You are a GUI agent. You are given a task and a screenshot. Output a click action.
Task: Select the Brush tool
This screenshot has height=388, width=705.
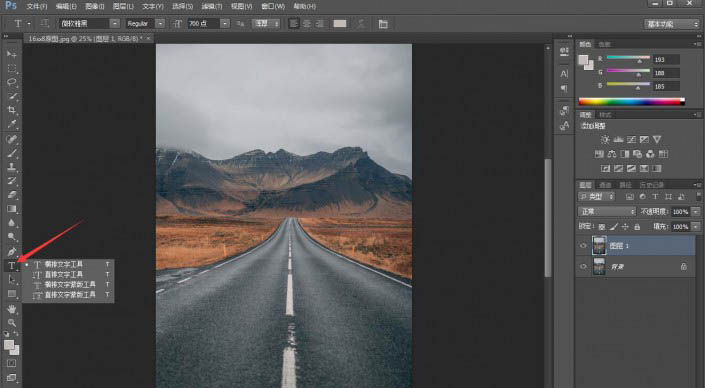click(x=12, y=153)
